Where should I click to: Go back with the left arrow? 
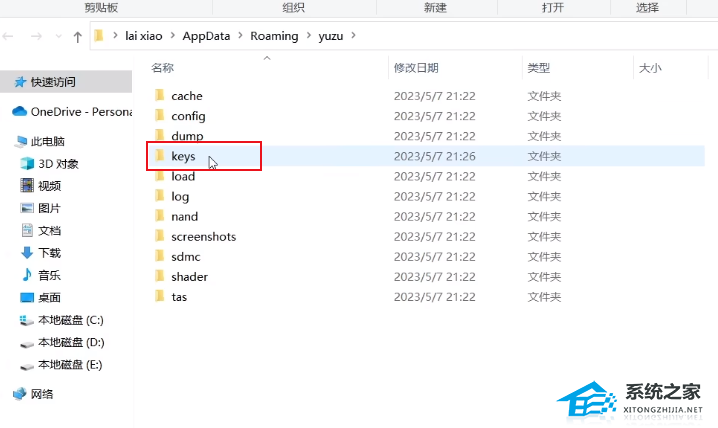pyautogui.click(x=8, y=36)
